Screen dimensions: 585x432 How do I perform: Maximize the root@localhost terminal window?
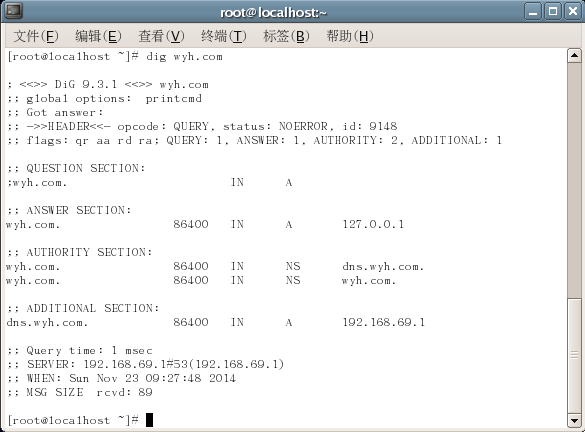click(x=553, y=12)
